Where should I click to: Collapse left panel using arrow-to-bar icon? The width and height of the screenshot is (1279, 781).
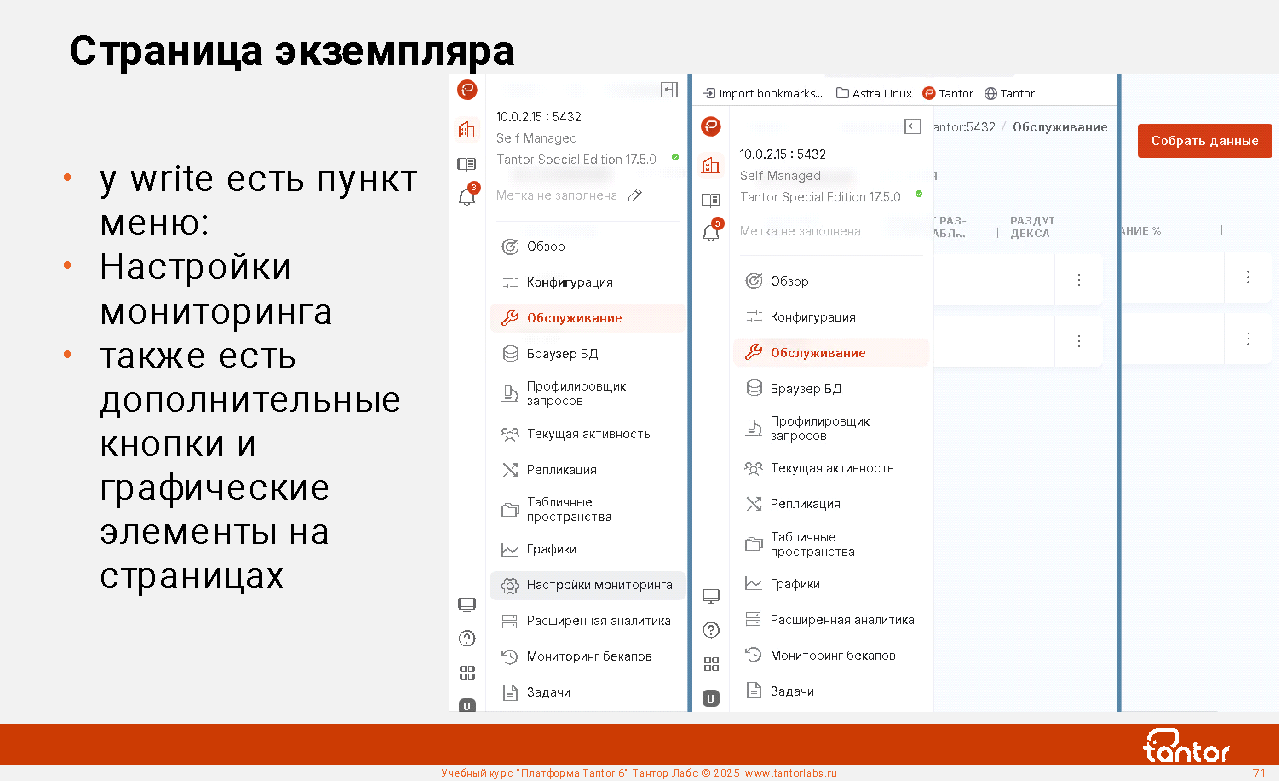[x=669, y=90]
